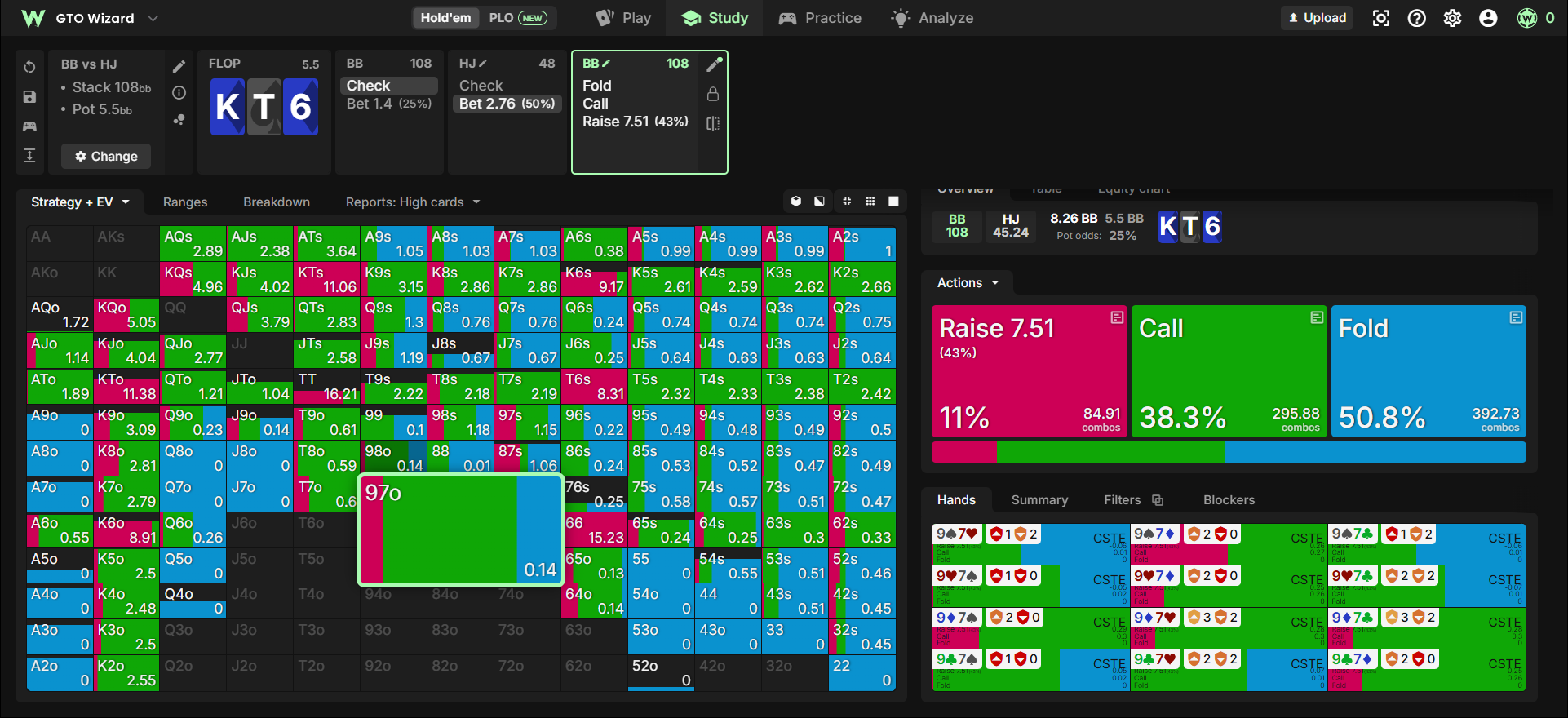The height and width of the screenshot is (718, 1568).
Task: Click the edit pencil in the highlighted BB panel
Action: [715, 64]
